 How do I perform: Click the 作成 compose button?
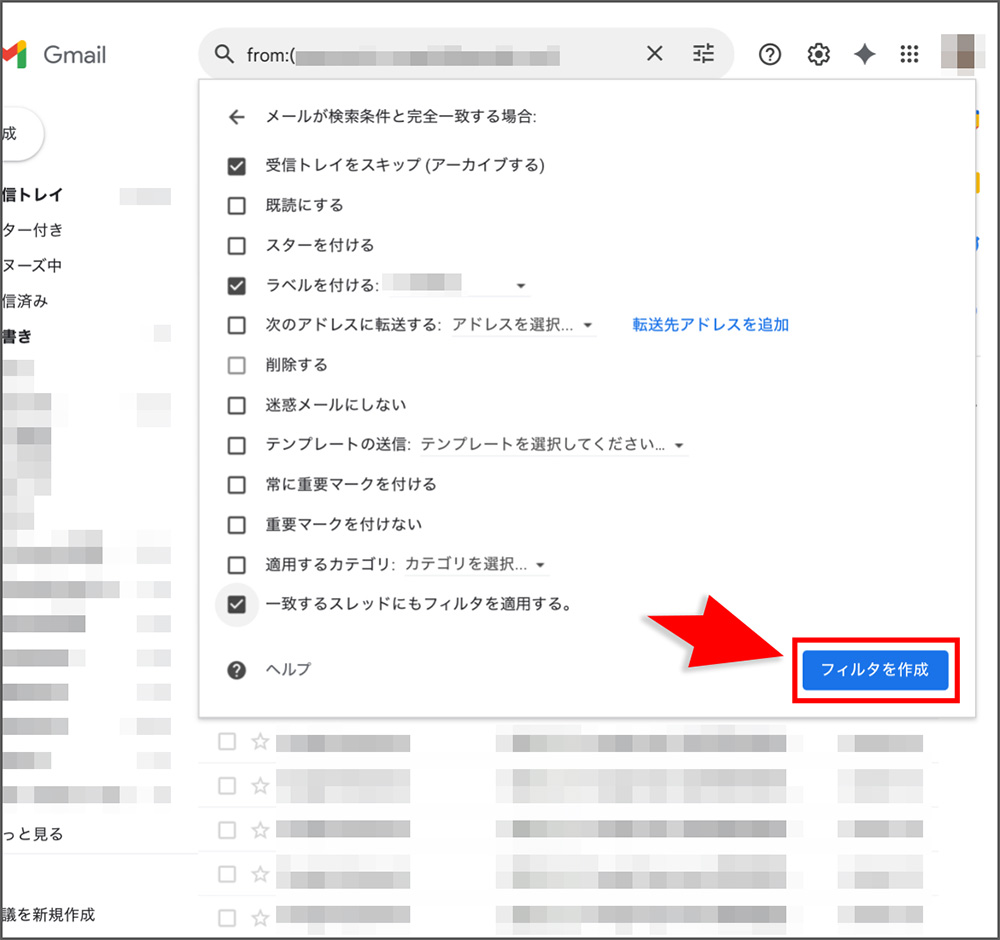pyautogui.click(x=22, y=134)
